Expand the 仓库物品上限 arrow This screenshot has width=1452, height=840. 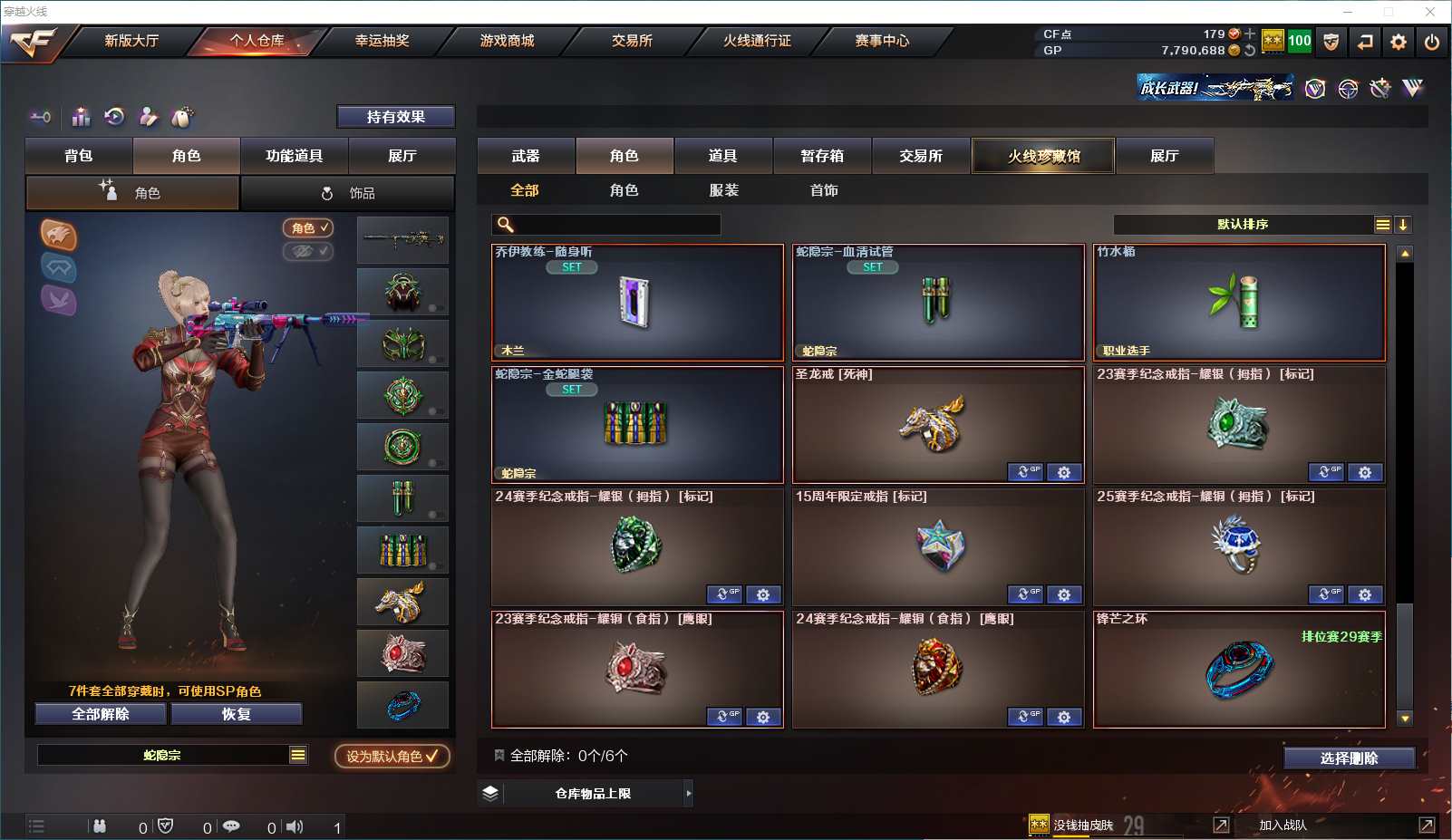[688, 793]
